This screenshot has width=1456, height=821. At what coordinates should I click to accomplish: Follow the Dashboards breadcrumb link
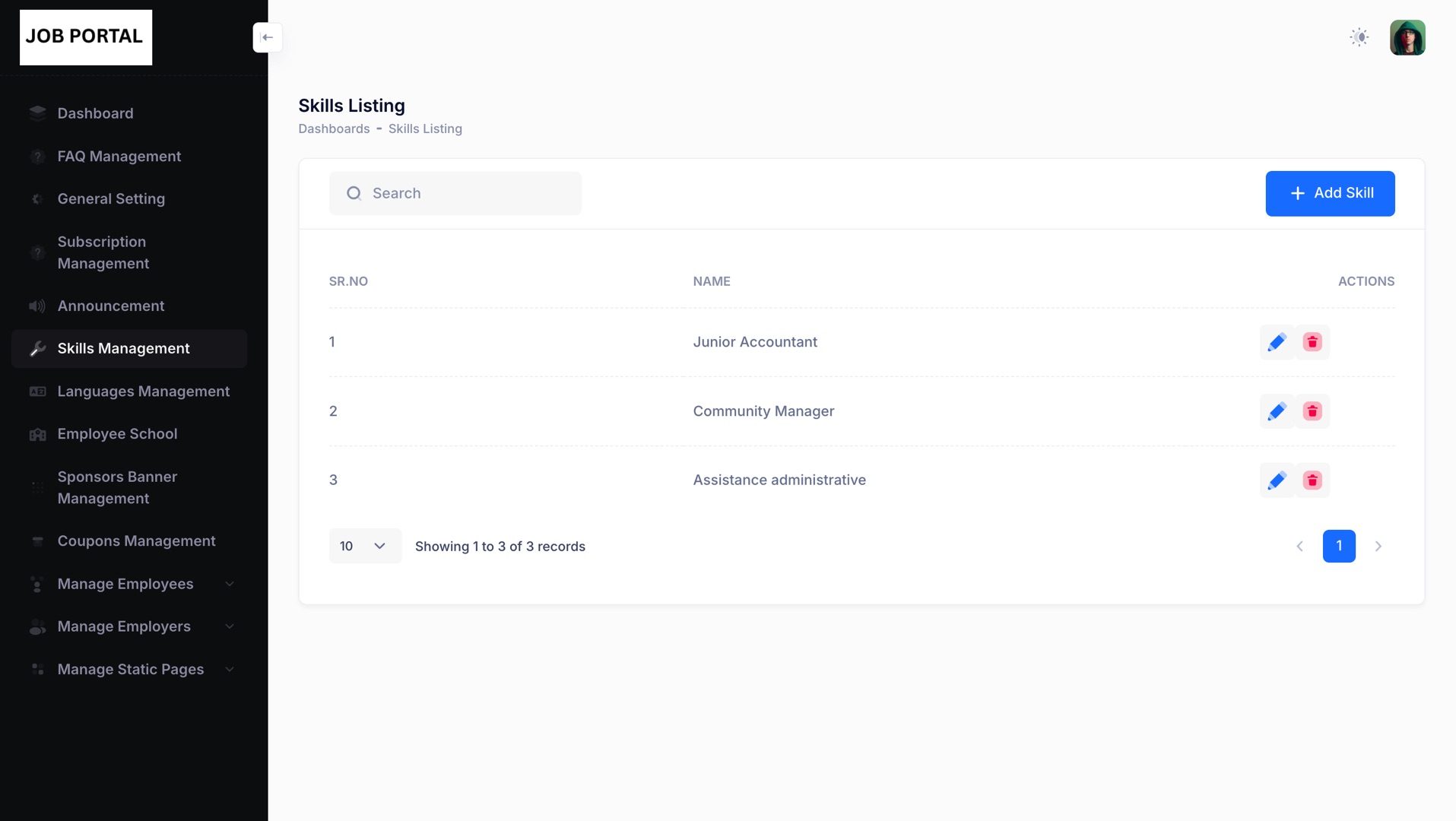(334, 128)
